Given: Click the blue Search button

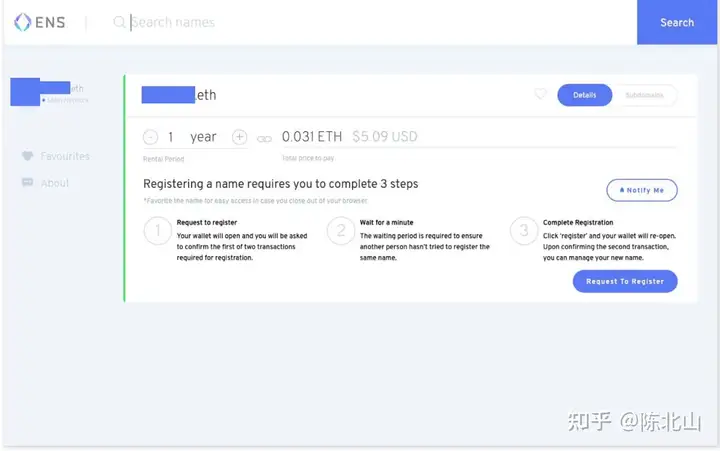Looking at the screenshot, I should tap(677, 22).
